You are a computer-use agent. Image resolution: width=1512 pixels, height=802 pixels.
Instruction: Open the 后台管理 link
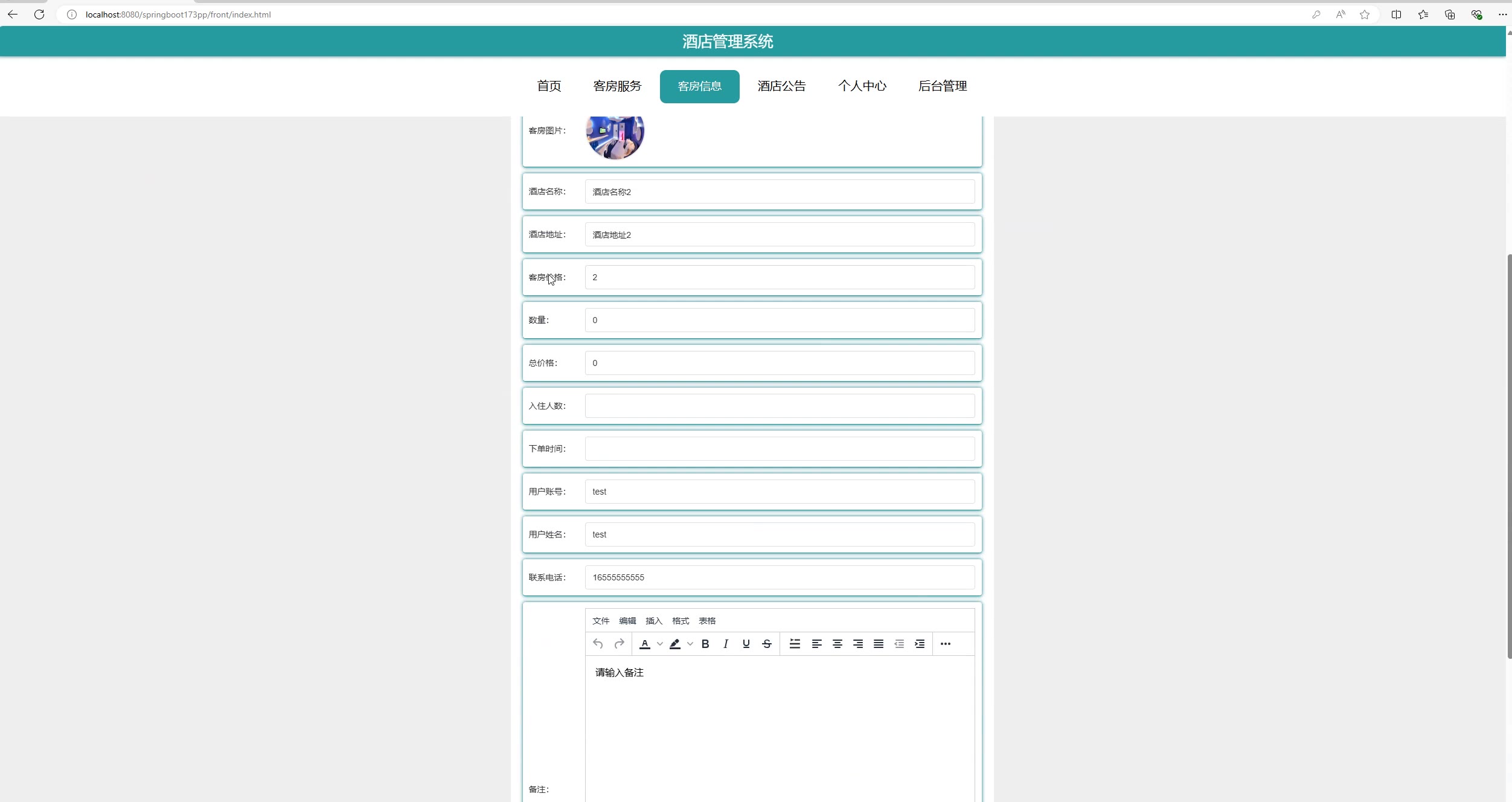click(x=942, y=86)
